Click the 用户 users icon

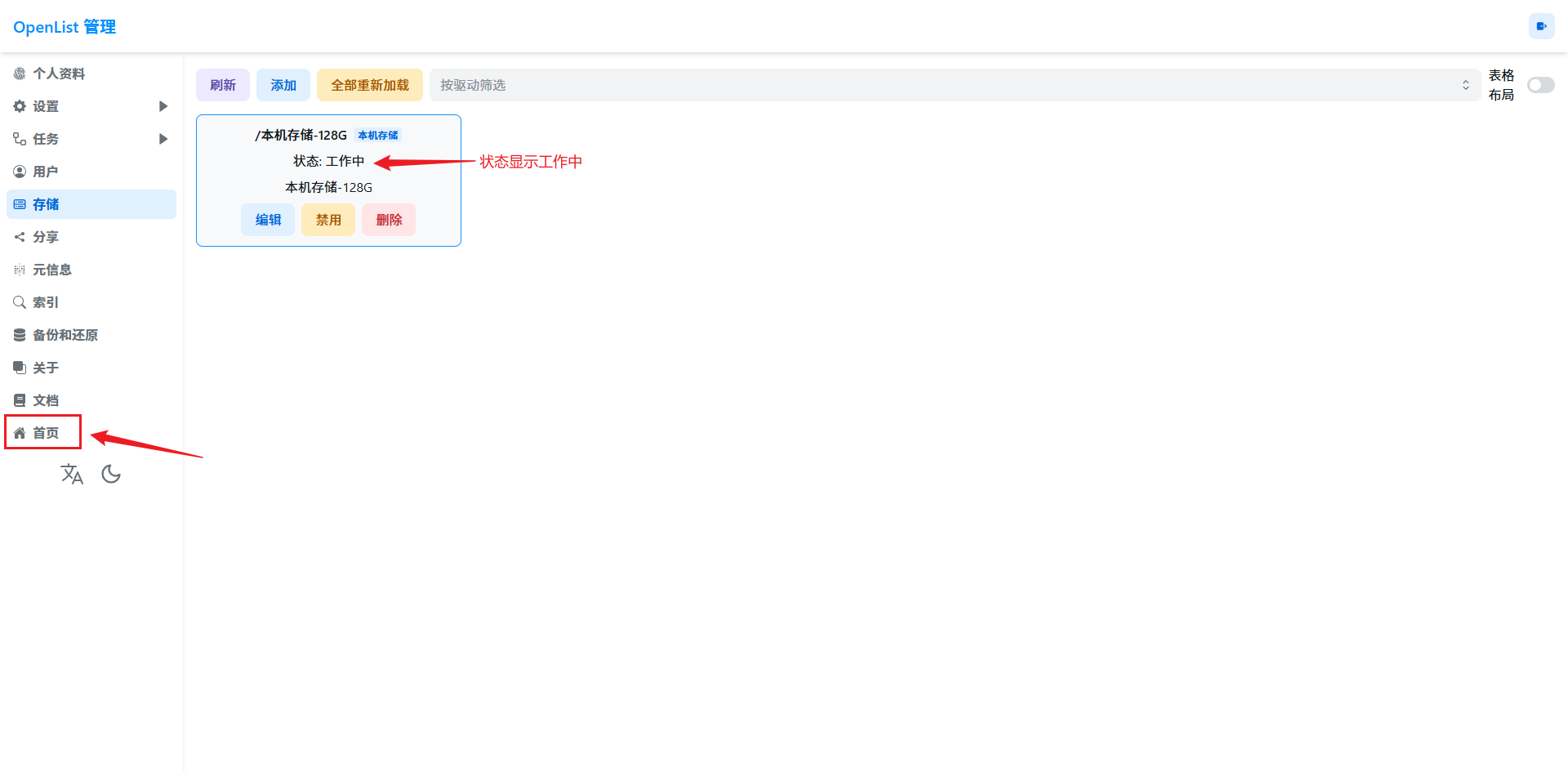point(20,172)
